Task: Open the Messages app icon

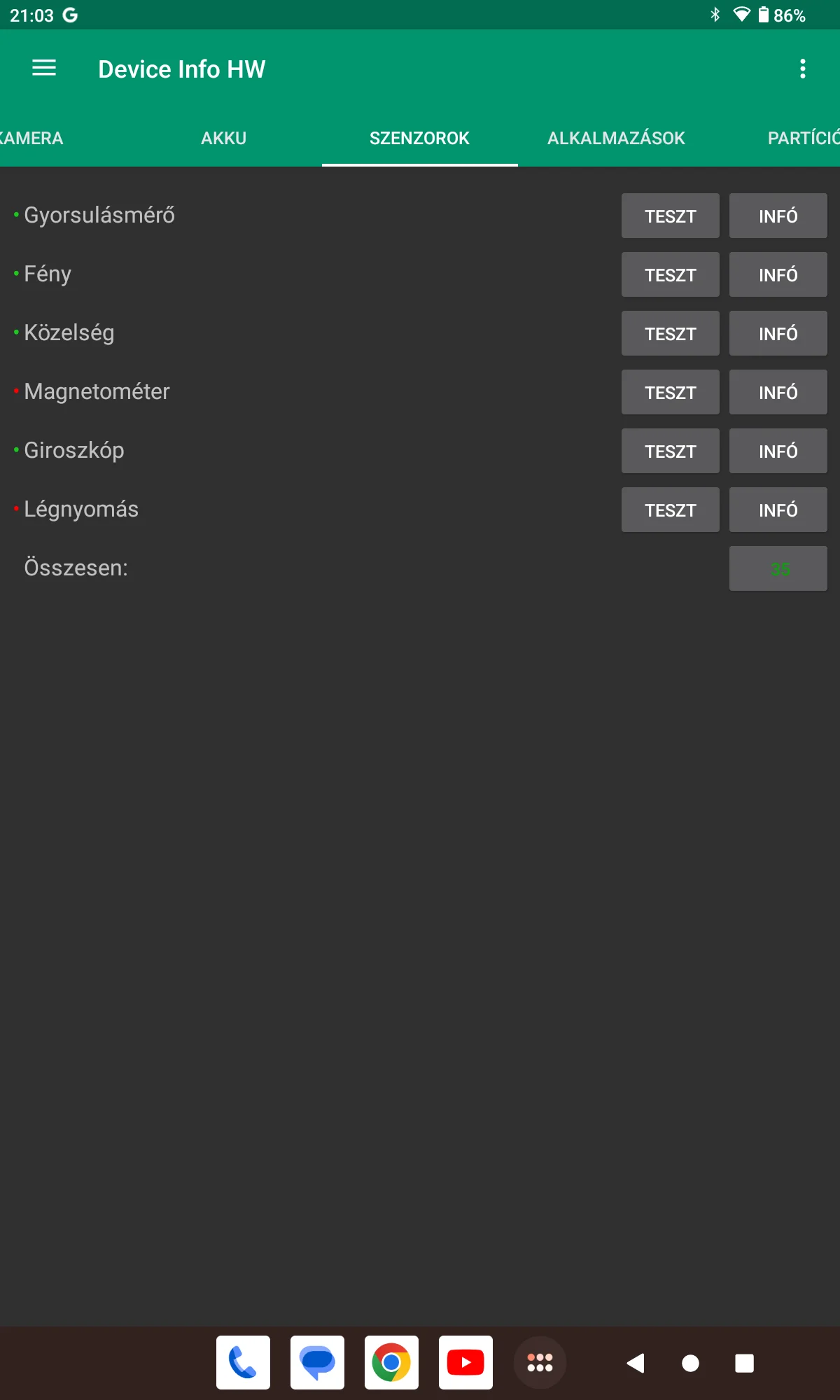Action: pyautogui.click(x=317, y=1362)
